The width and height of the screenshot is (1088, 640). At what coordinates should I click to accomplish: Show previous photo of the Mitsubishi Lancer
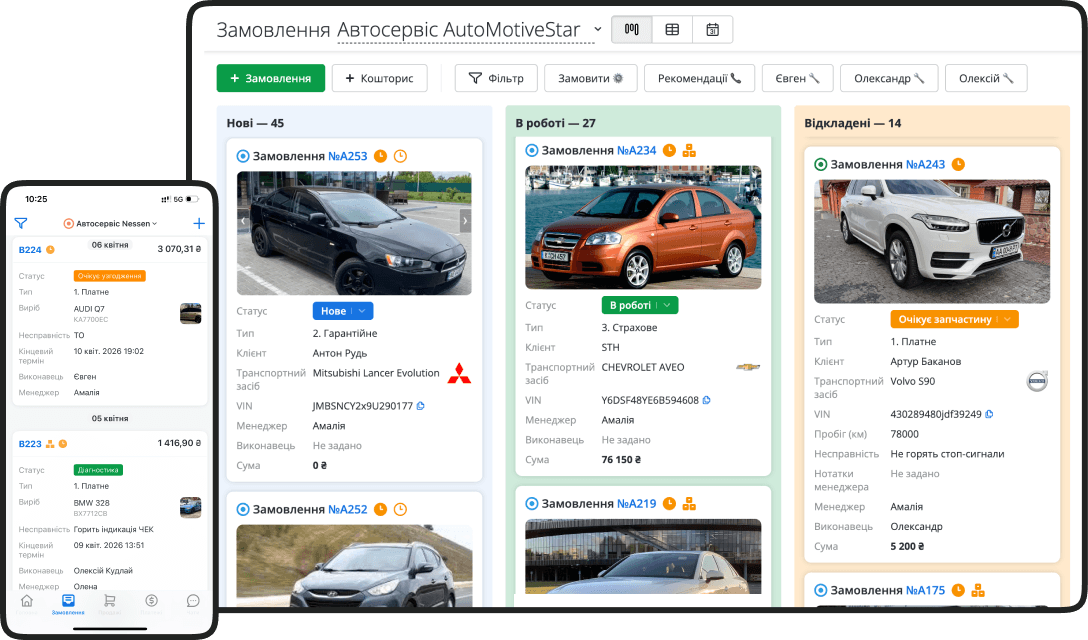[243, 221]
